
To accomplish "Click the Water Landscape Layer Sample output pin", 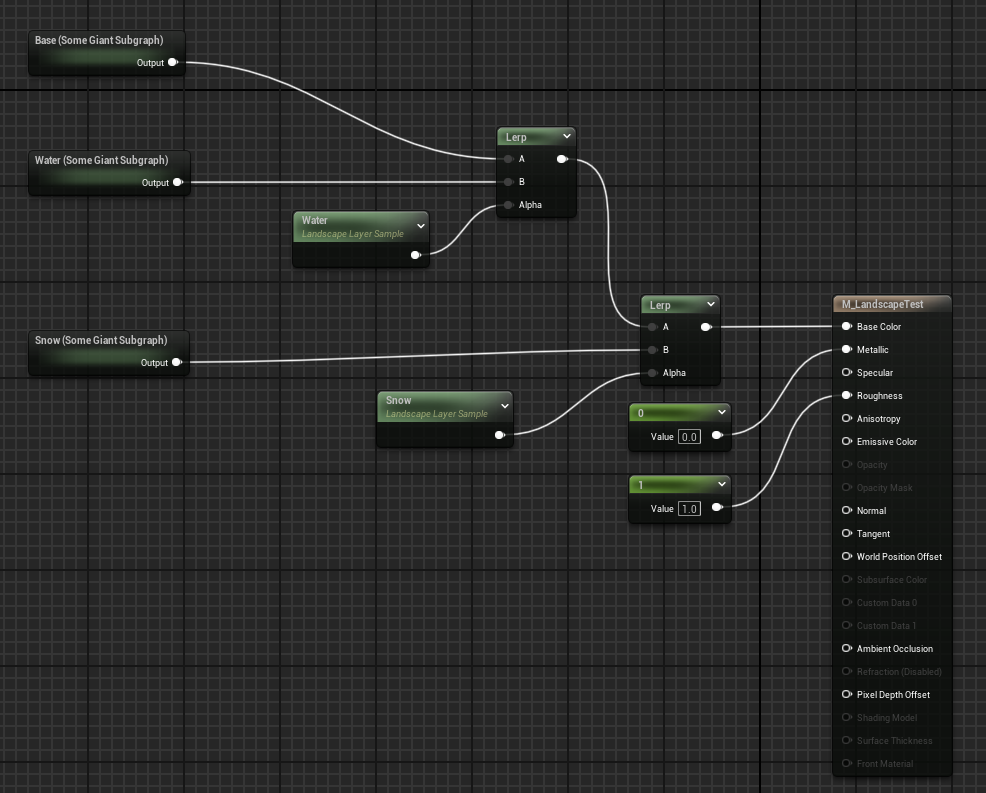I will click(x=416, y=255).
